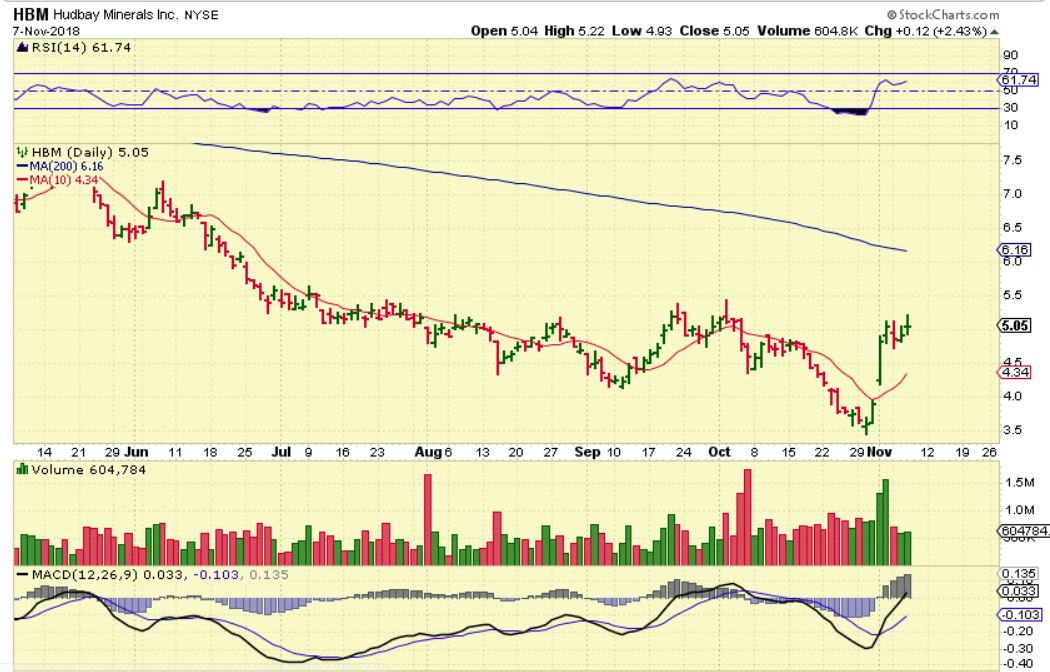The width and height of the screenshot is (1050, 672).
Task: Click the HBM ticker symbol in header
Action: tap(30, 15)
